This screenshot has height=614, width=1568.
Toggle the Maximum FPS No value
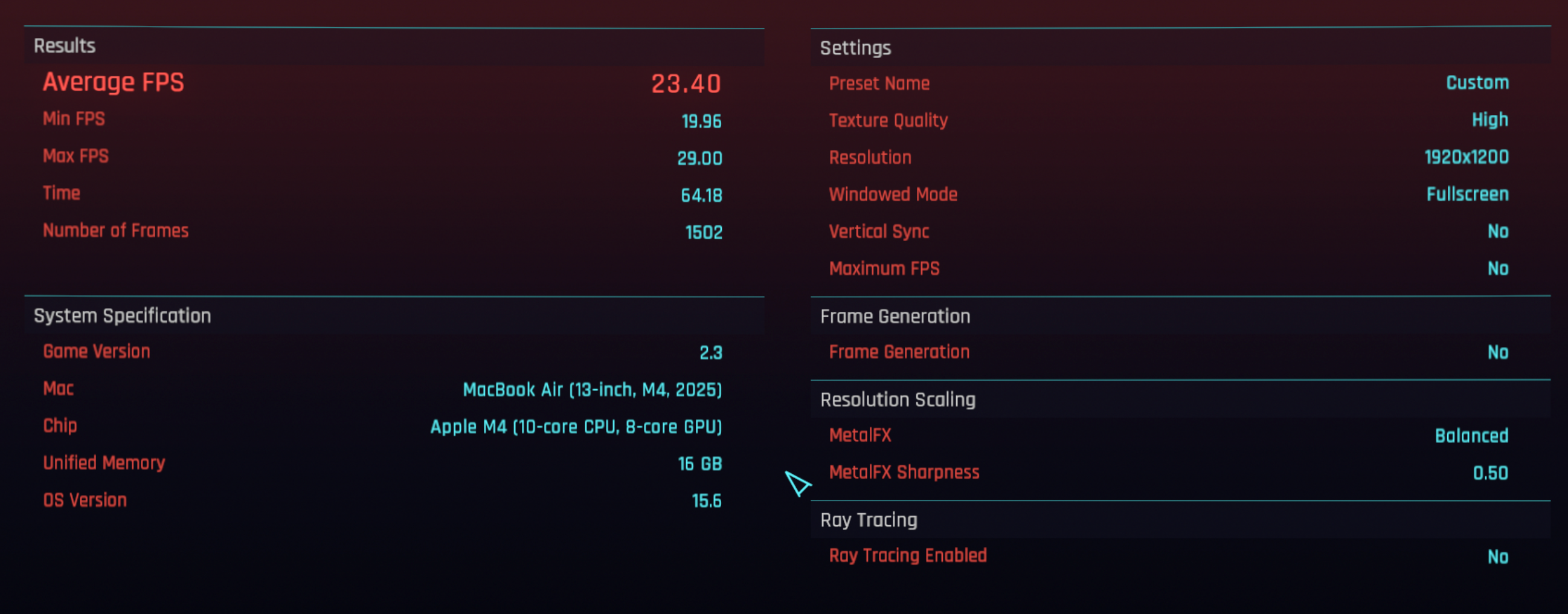click(x=1498, y=268)
